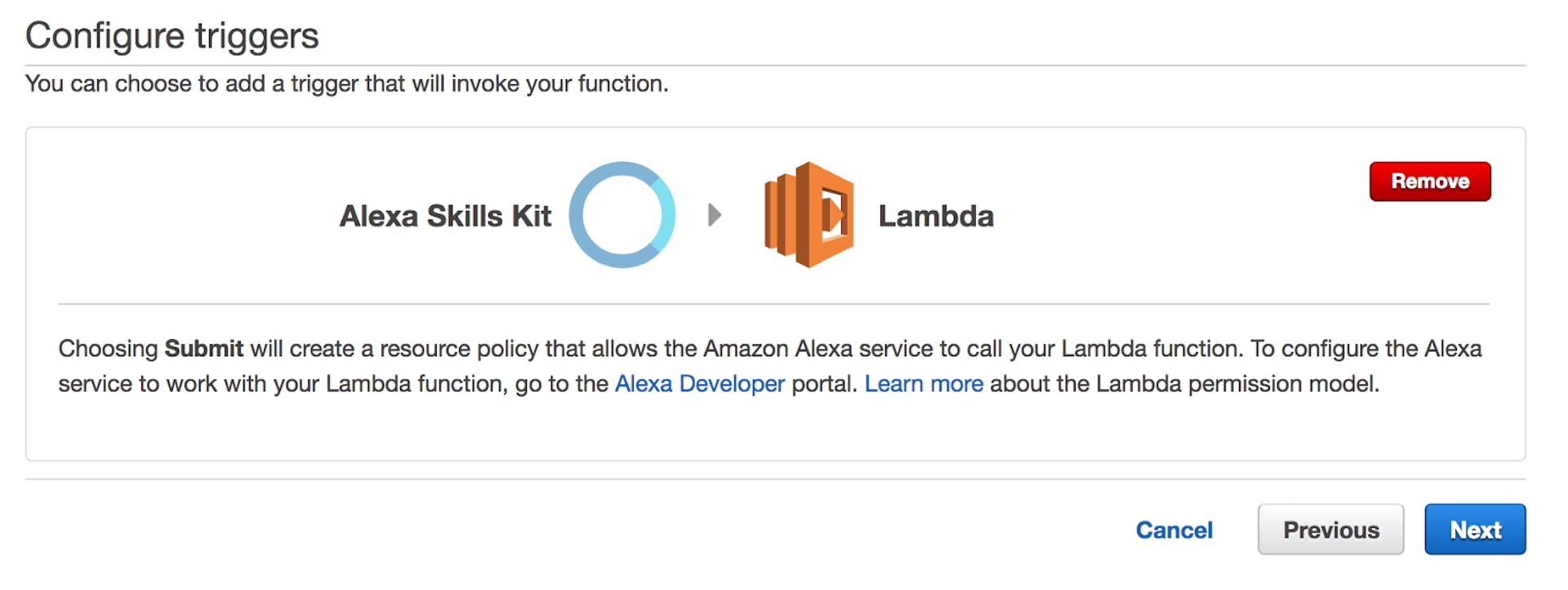This screenshot has height=590, width=1568.
Task: Open the Alexa Developer portal link
Action: (699, 383)
